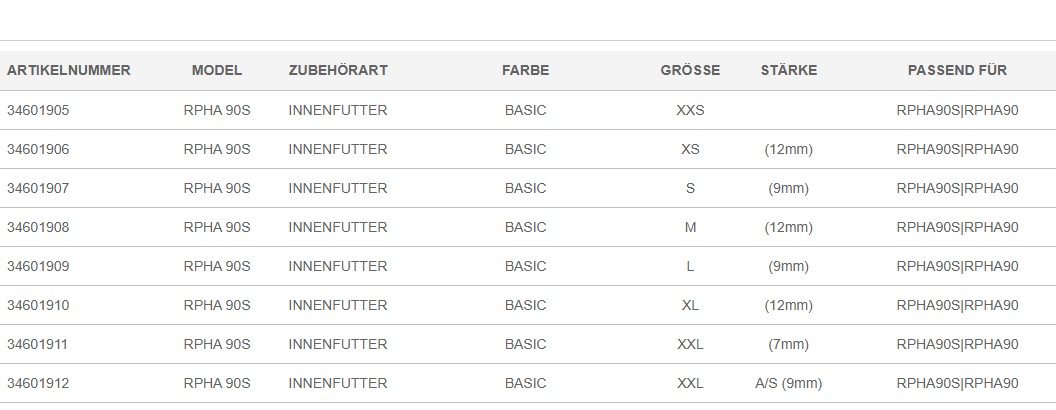Click the XXS size cell
This screenshot has width=1056, height=410.
[x=690, y=110]
